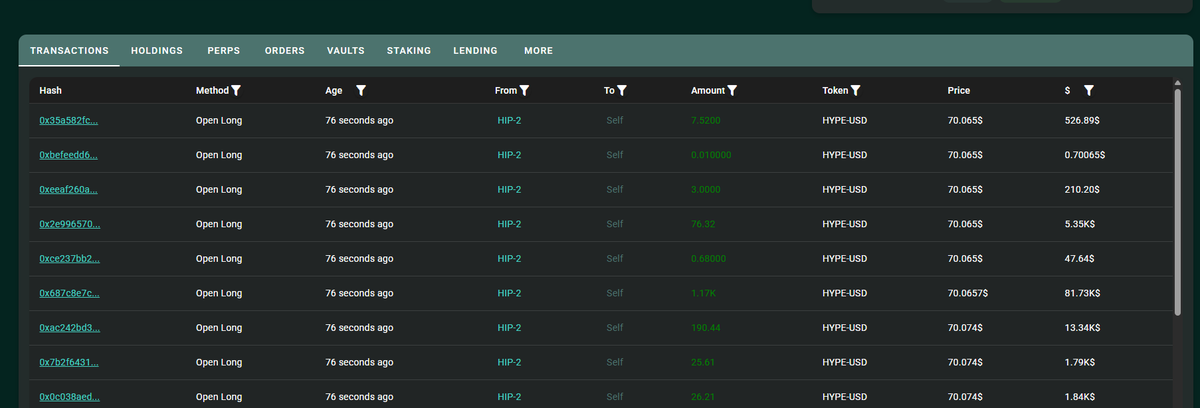This screenshot has width=1200, height=408.
Task: Click Open Long in the 0xeeaf260a row
Action: pos(219,189)
